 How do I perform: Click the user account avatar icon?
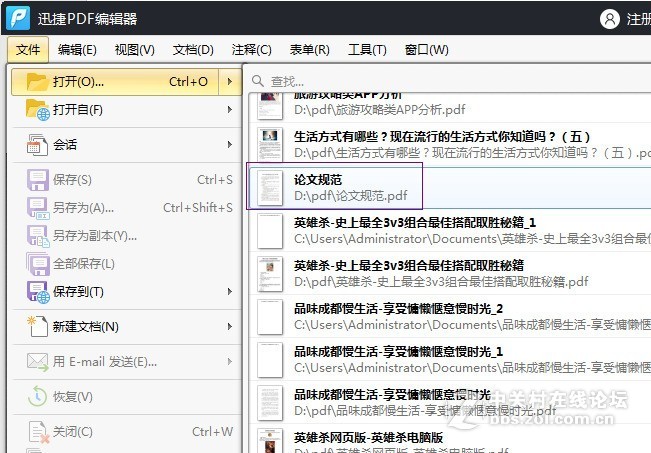coord(609,19)
